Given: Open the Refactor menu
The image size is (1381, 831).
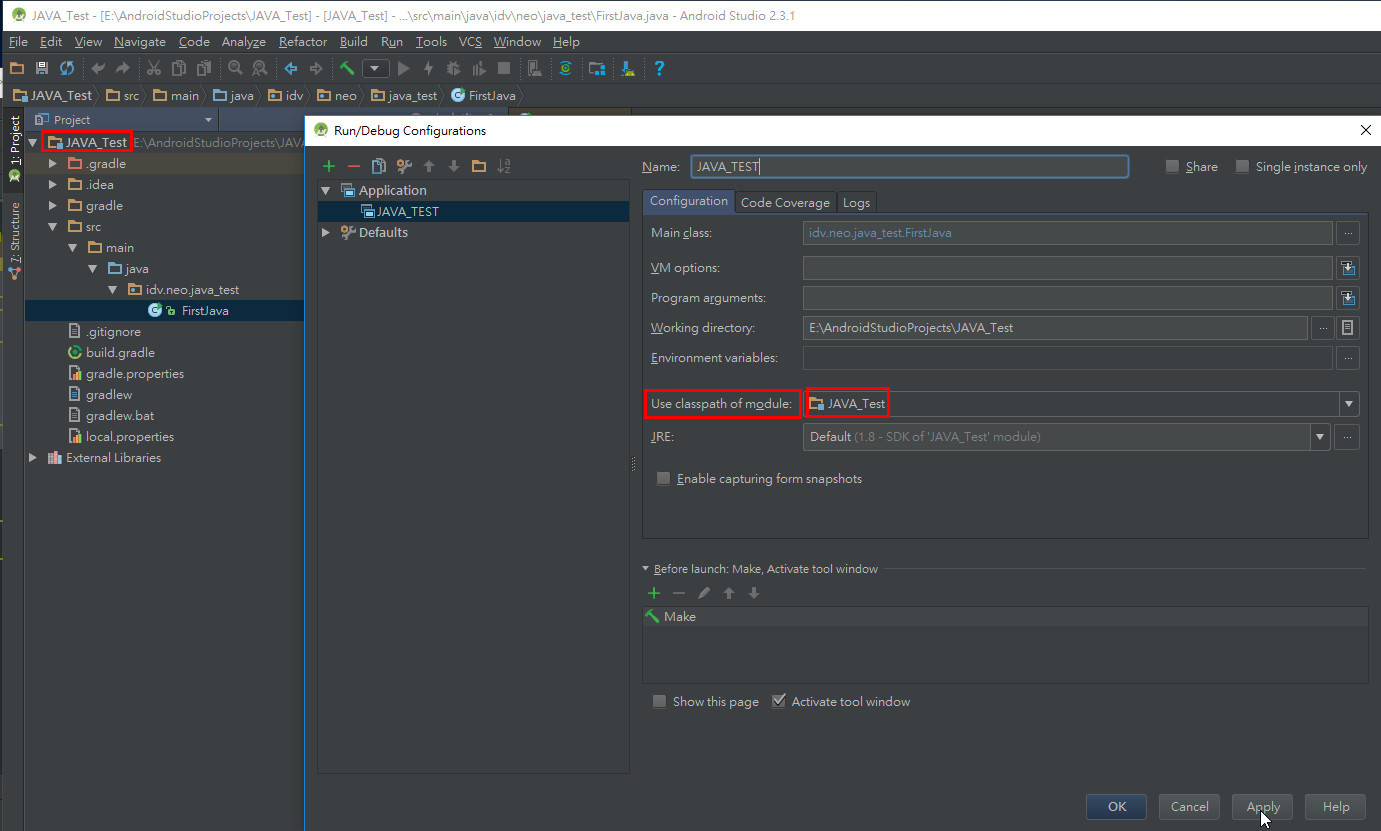Looking at the screenshot, I should 303,42.
